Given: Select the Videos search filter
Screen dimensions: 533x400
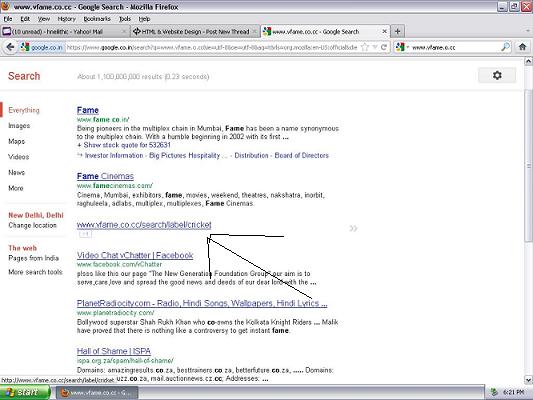Looking at the screenshot, I should (x=18, y=157).
